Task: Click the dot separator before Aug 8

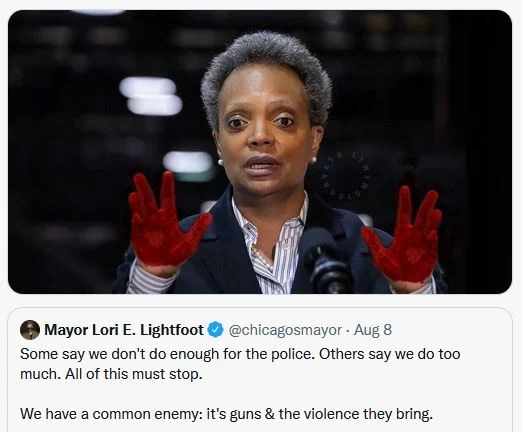Action: (348, 330)
